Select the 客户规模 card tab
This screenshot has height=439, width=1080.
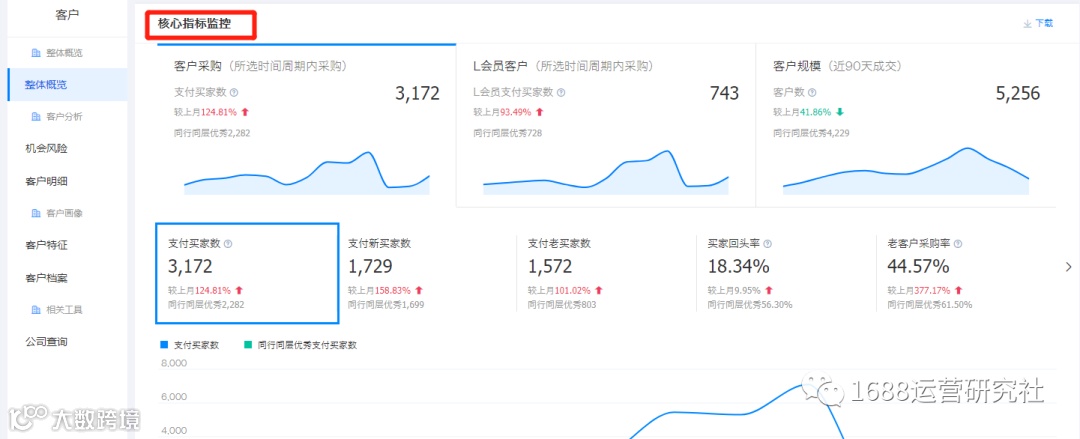(x=906, y=125)
